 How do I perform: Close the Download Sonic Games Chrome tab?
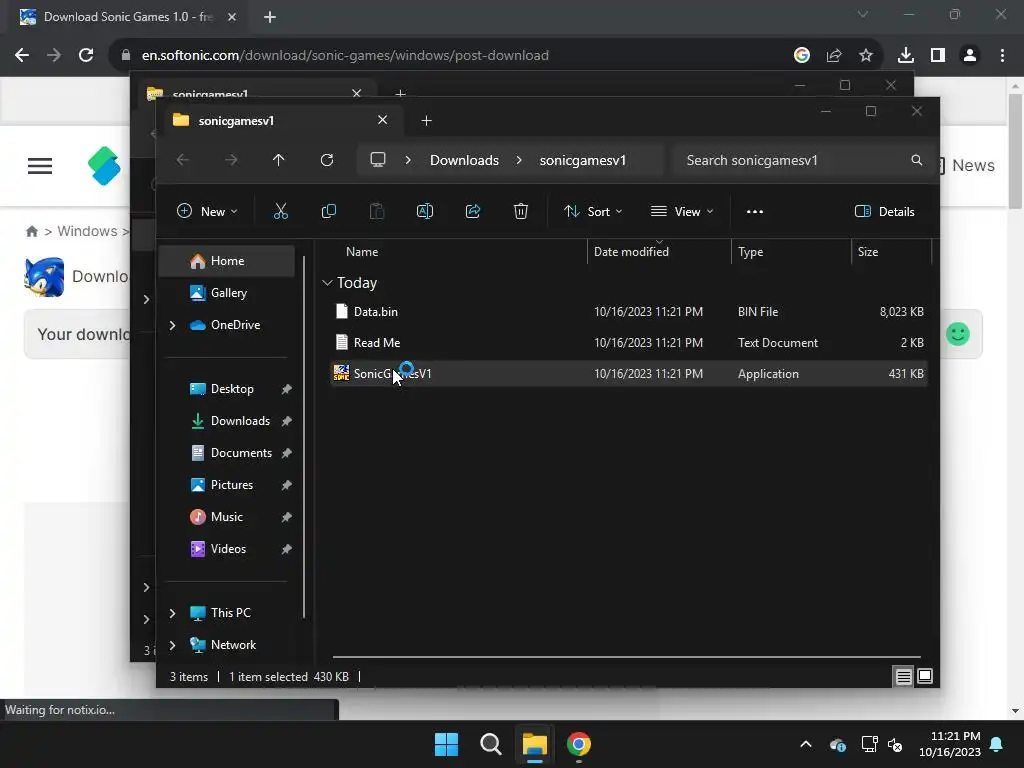pyautogui.click(x=232, y=17)
